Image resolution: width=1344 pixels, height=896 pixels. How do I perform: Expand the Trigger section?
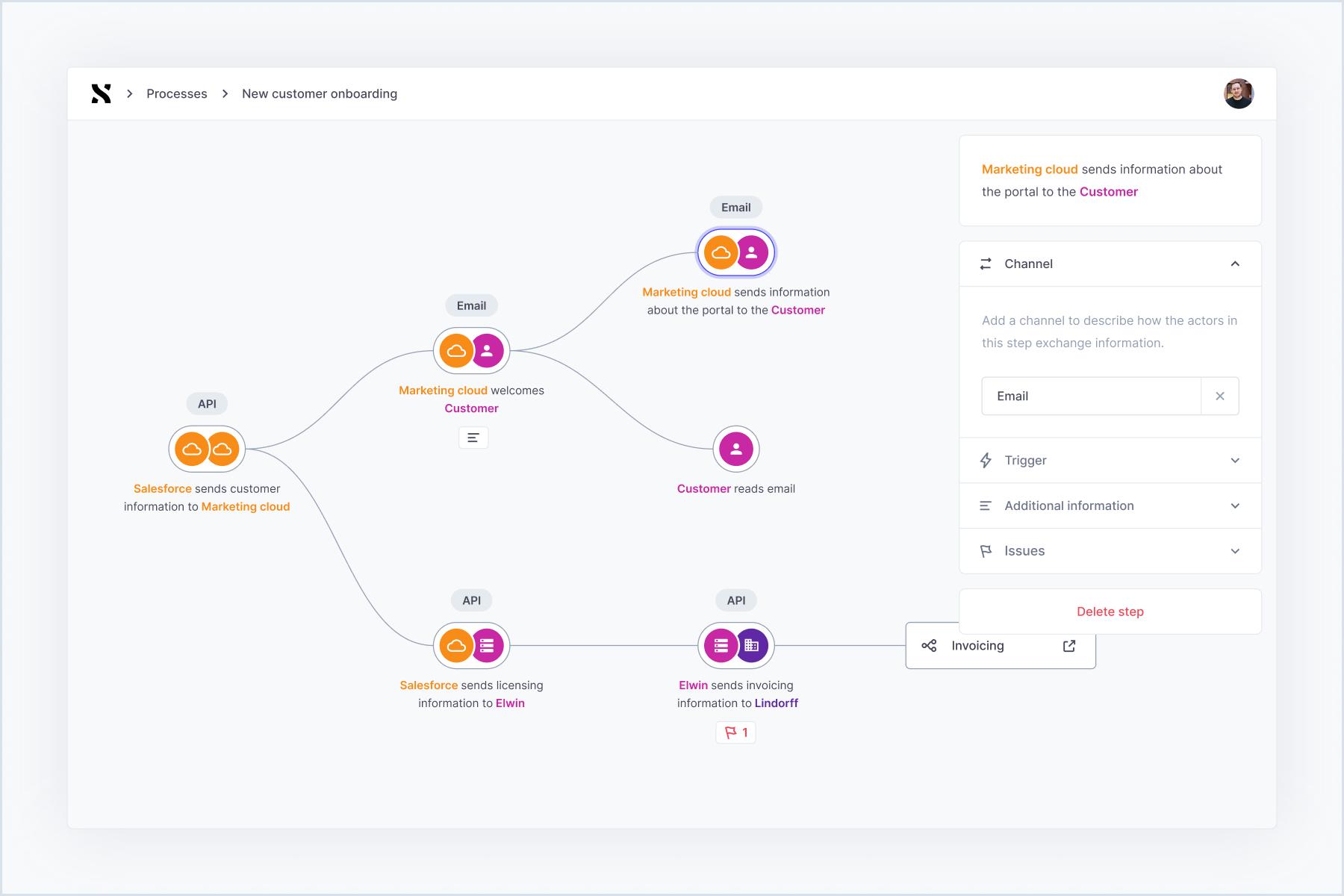tap(1110, 460)
